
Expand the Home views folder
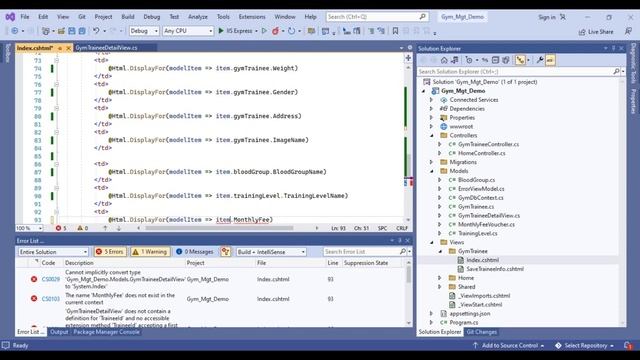click(440, 278)
